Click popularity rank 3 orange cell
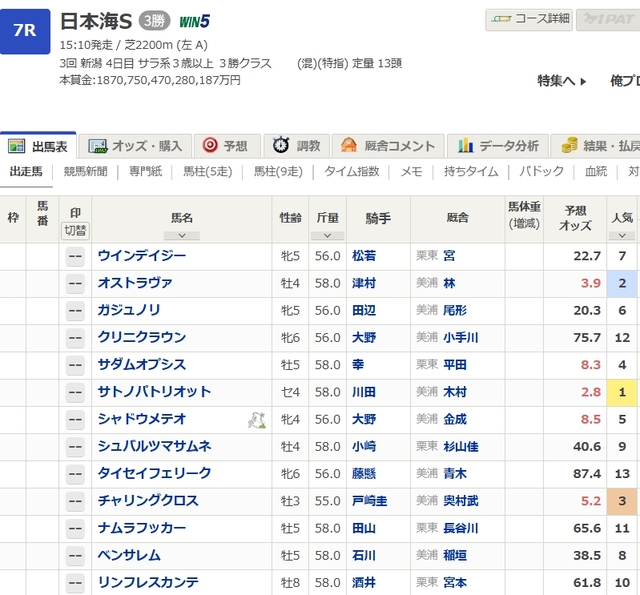This screenshot has width=640, height=595. 622,502
